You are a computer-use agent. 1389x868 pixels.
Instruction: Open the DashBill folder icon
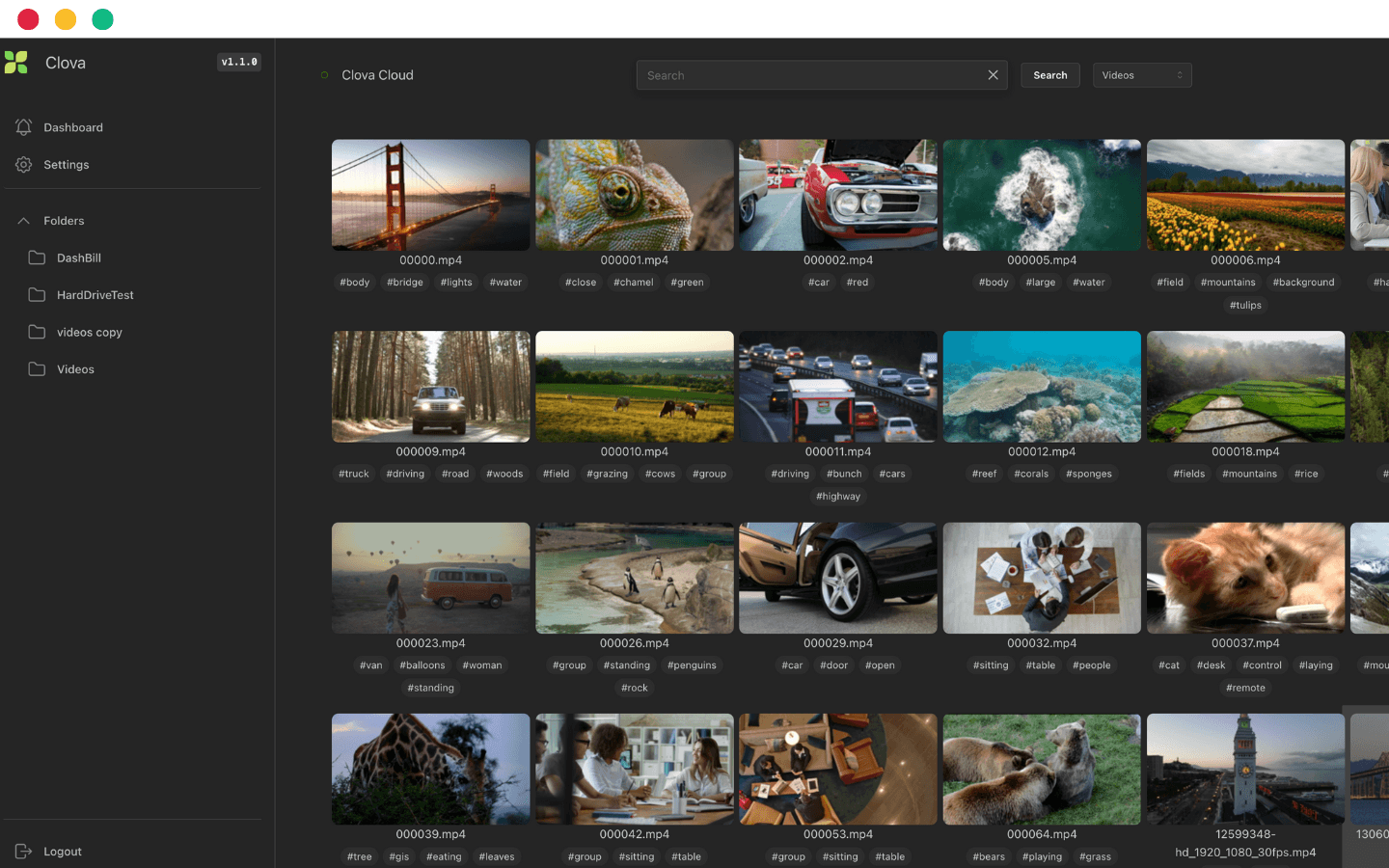coord(37,258)
